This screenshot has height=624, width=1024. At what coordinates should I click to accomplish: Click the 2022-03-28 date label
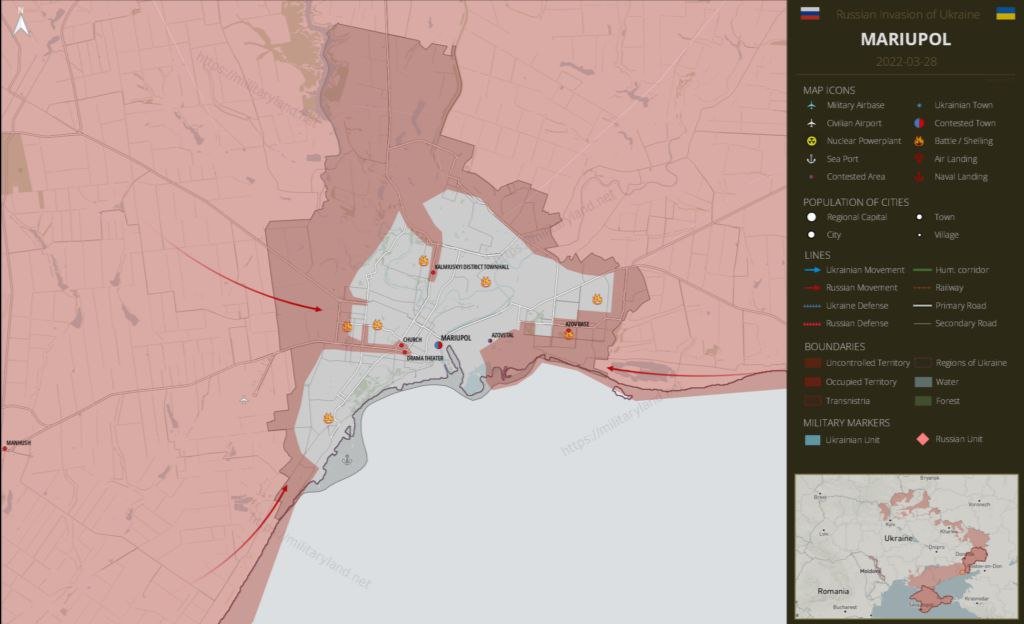pos(905,61)
